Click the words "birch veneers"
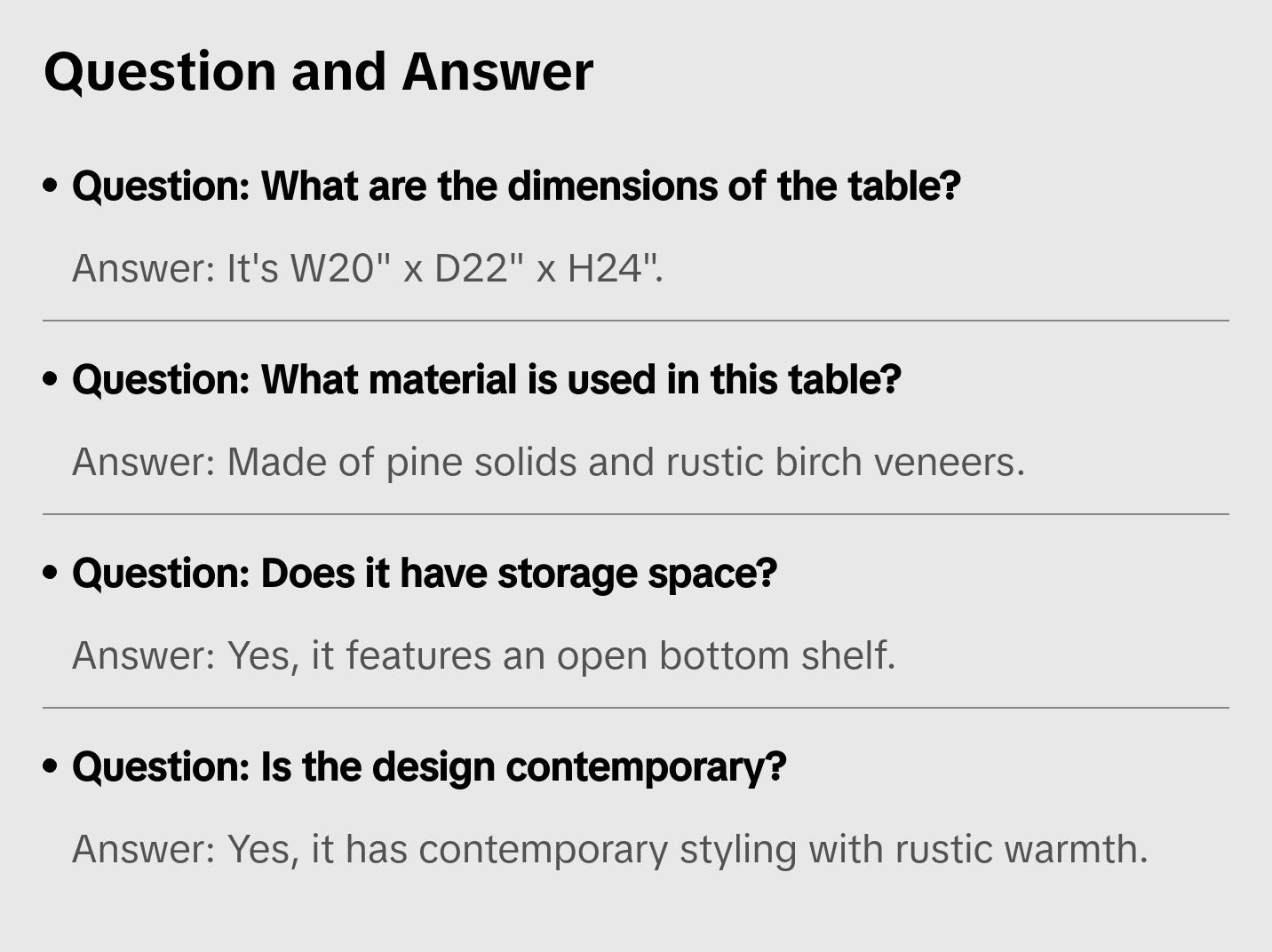The width and height of the screenshot is (1272, 952). [899, 462]
